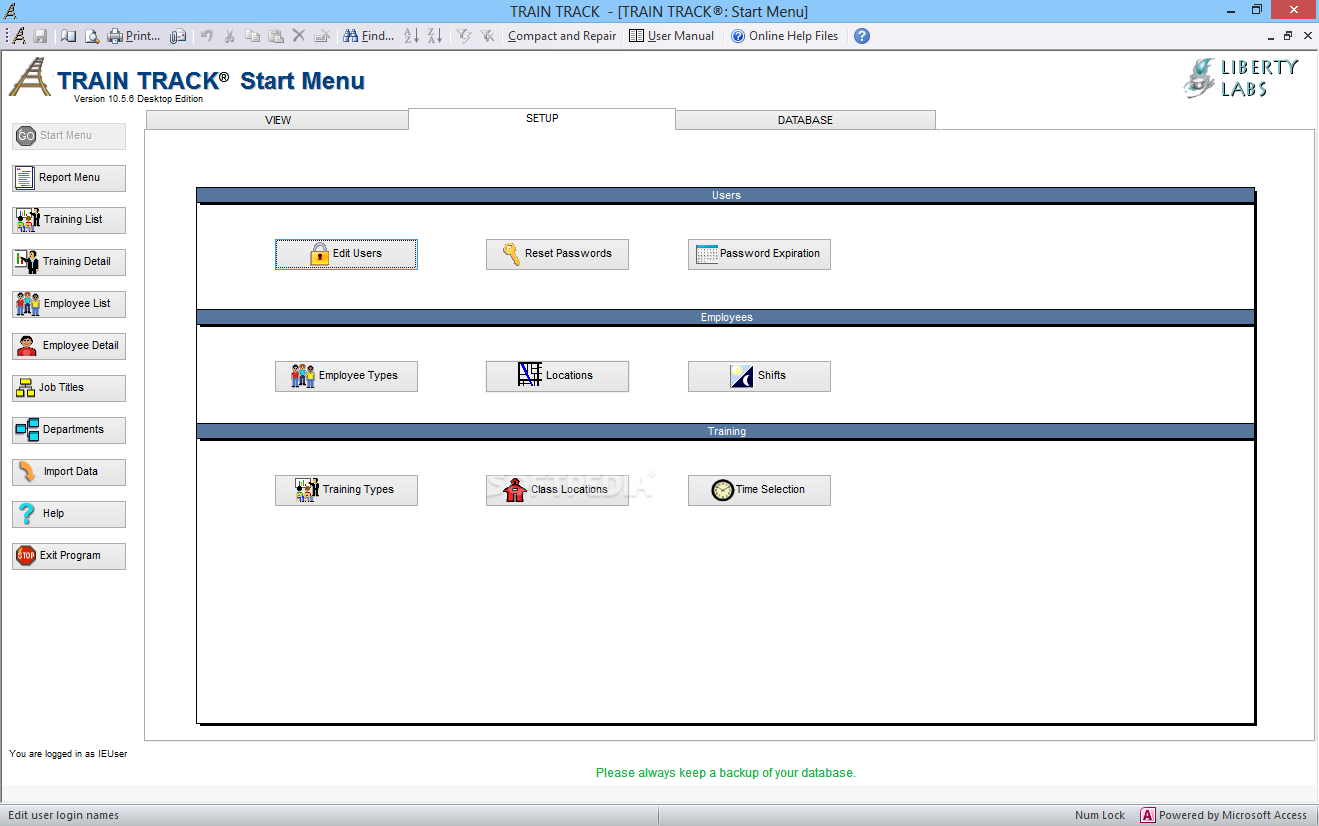The height and width of the screenshot is (826, 1319).
Task: Click the Delete X toolbar icon
Action: point(298,36)
